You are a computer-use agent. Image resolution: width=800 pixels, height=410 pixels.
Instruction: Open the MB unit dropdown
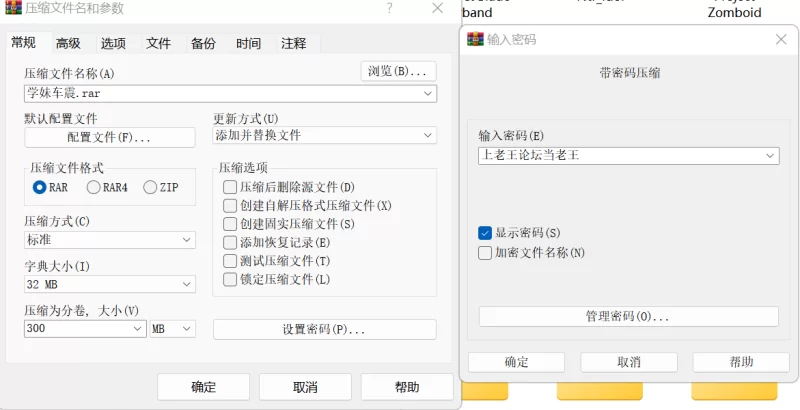point(173,329)
